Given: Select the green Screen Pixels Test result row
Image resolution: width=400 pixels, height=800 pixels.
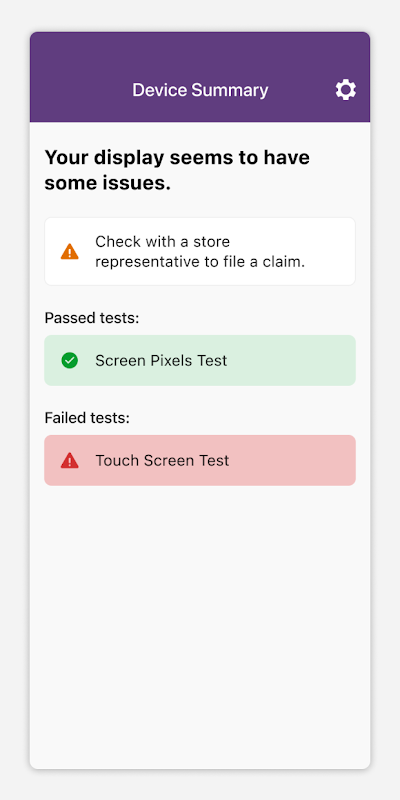Looking at the screenshot, I should tap(200, 360).
